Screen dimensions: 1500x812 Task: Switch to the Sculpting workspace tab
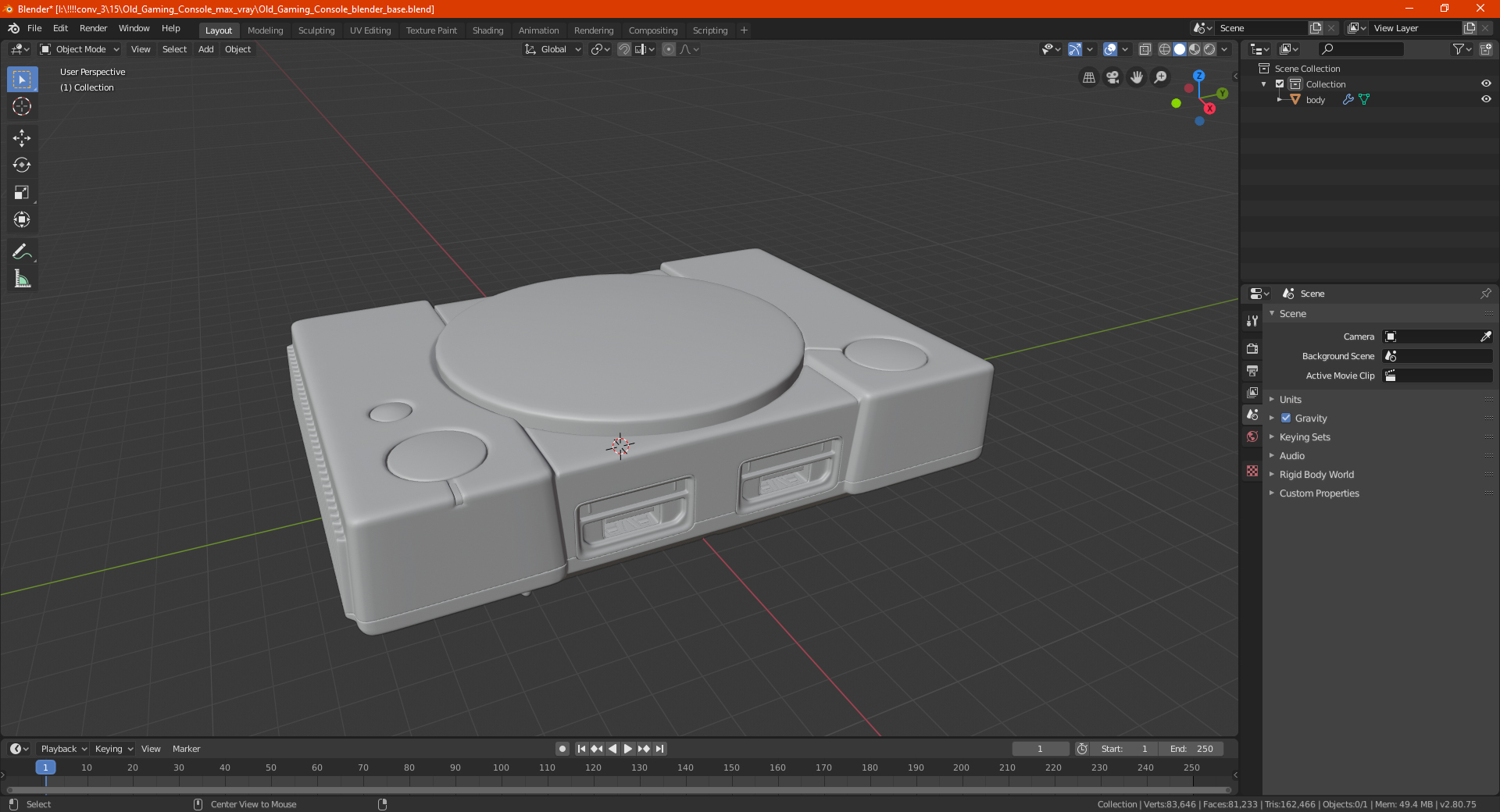click(x=316, y=30)
